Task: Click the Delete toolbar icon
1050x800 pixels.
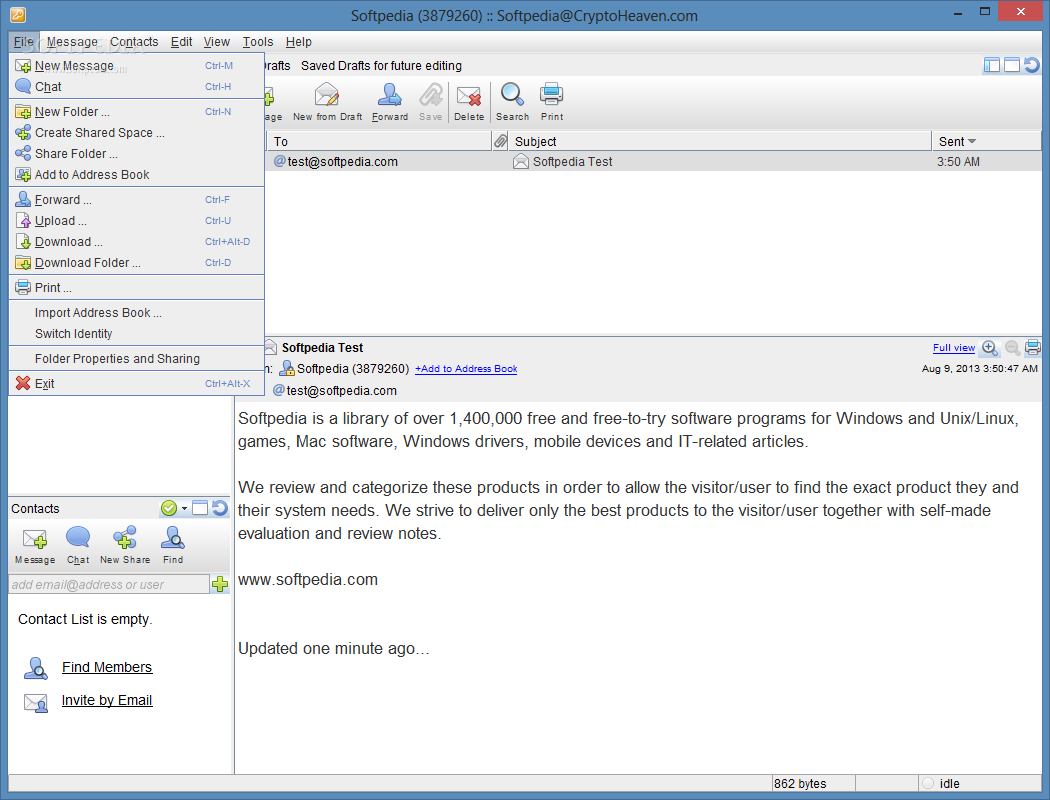Action: tap(469, 96)
